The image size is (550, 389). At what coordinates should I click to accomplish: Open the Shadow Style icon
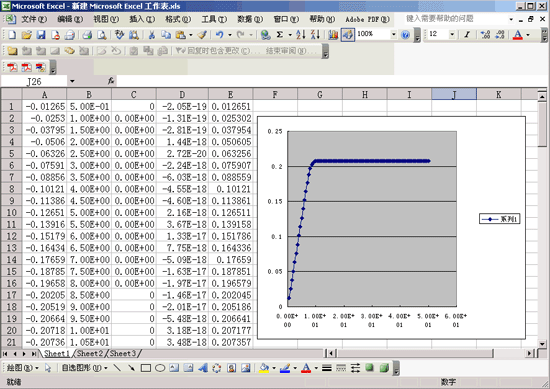pos(369,368)
